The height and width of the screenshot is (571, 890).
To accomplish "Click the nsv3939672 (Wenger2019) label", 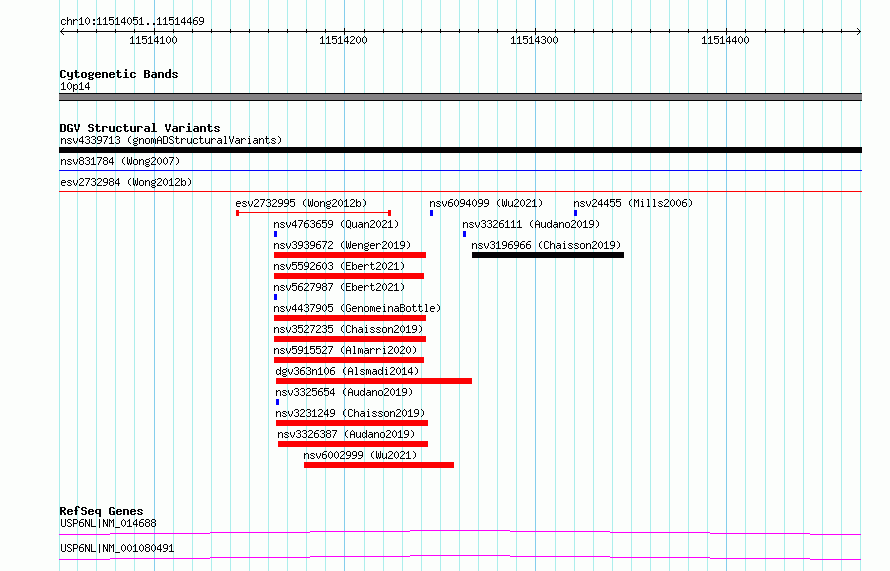I will tap(342, 245).
